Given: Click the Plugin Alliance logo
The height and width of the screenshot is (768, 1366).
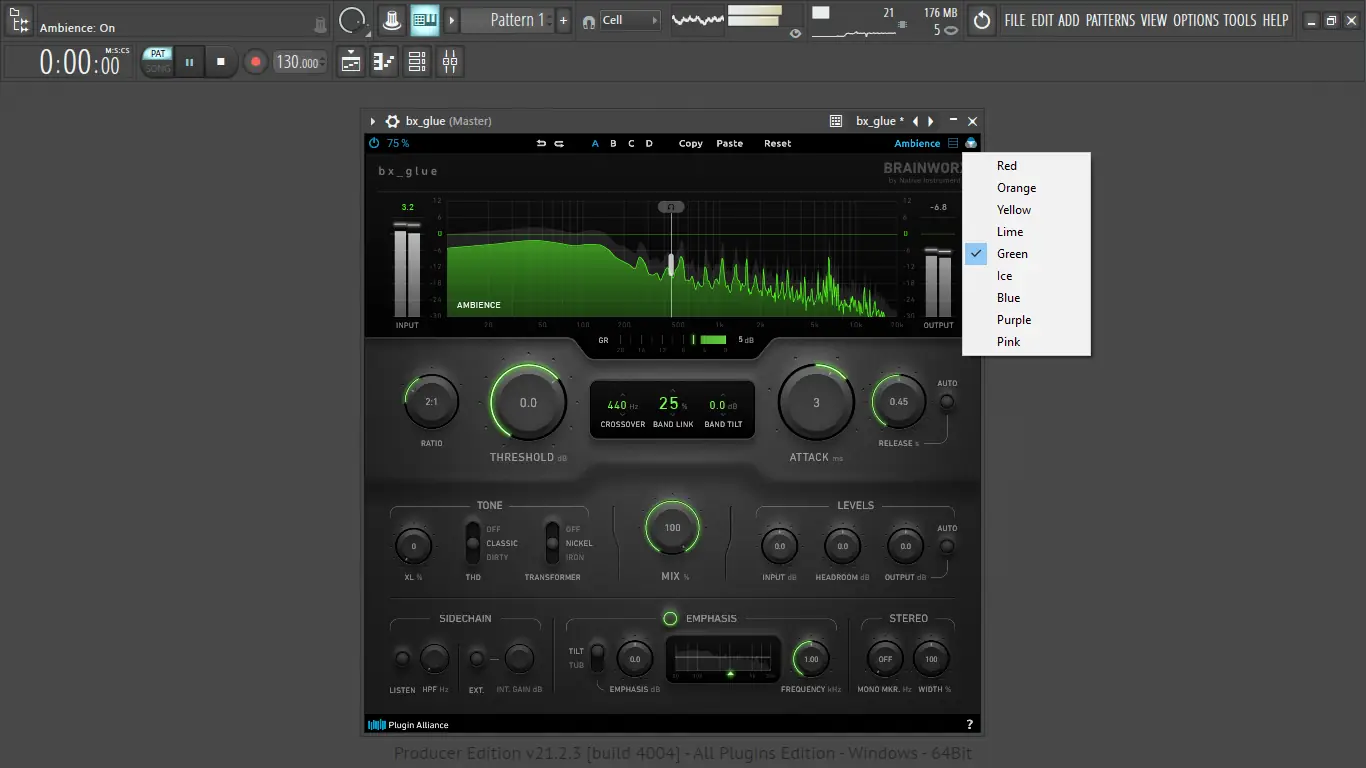Looking at the screenshot, I should pyautogui.click(x=408, y=725).
